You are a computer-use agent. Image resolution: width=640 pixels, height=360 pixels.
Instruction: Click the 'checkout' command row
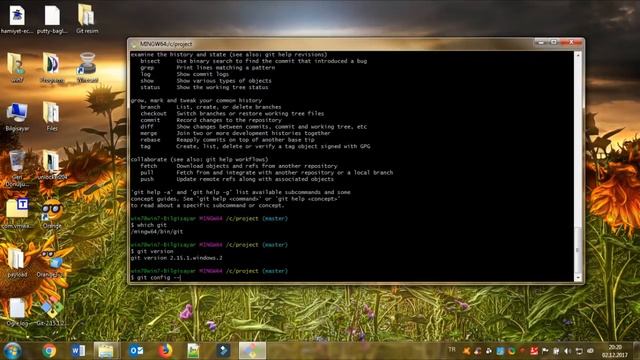click(x=232, y=113)
